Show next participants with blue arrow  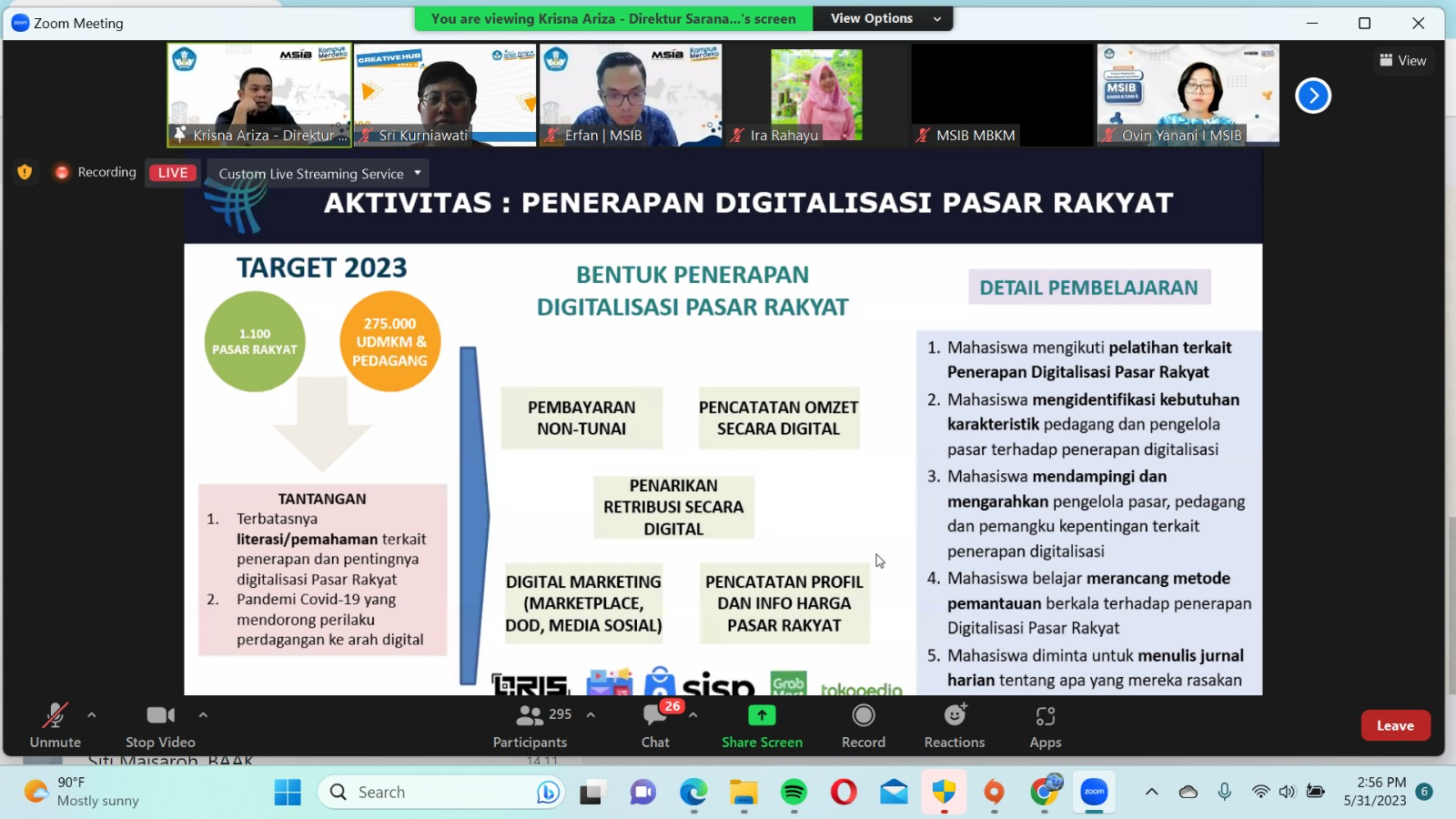[x=1312, y=96]
